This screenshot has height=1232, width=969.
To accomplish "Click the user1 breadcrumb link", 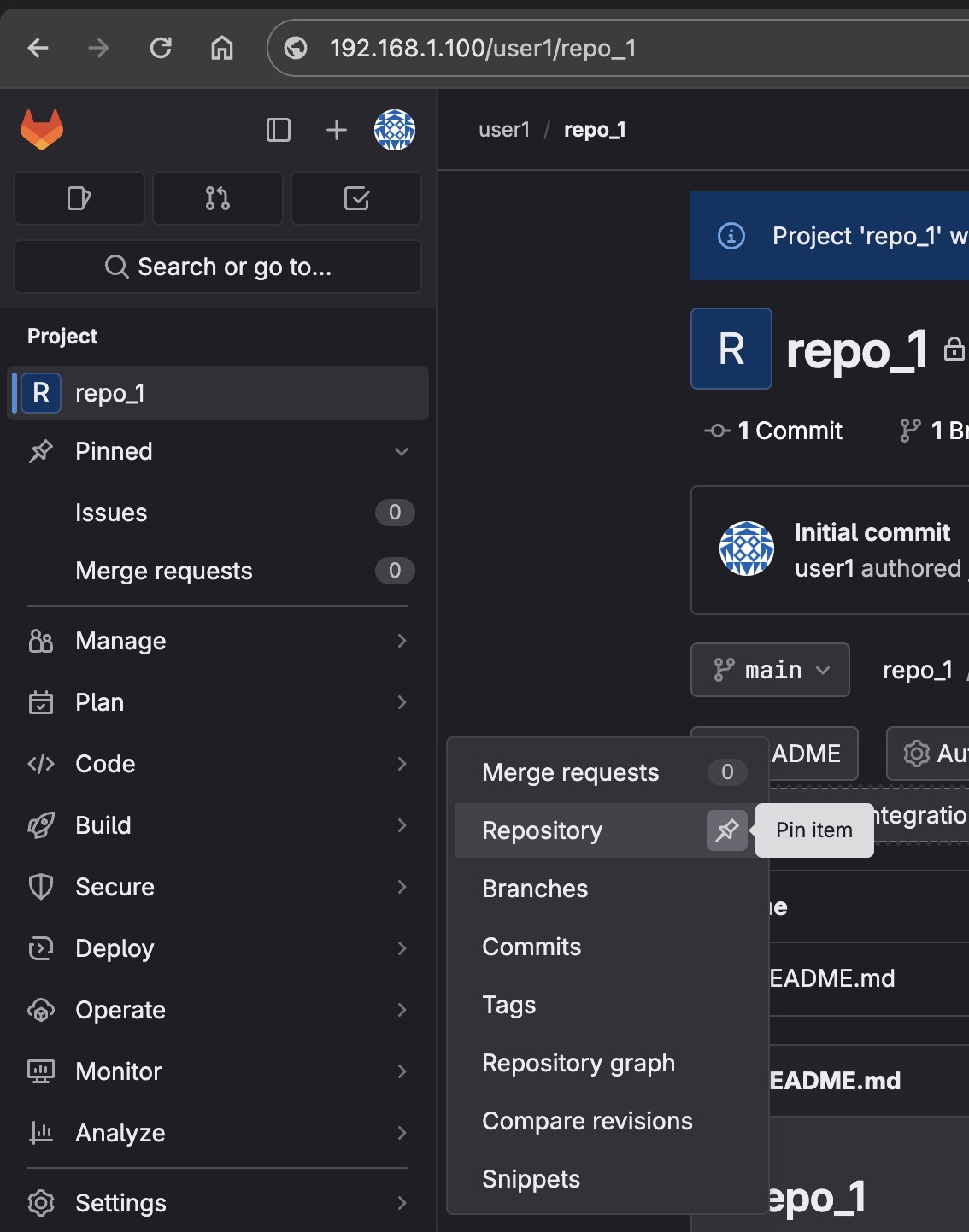I will pos(504,130).
